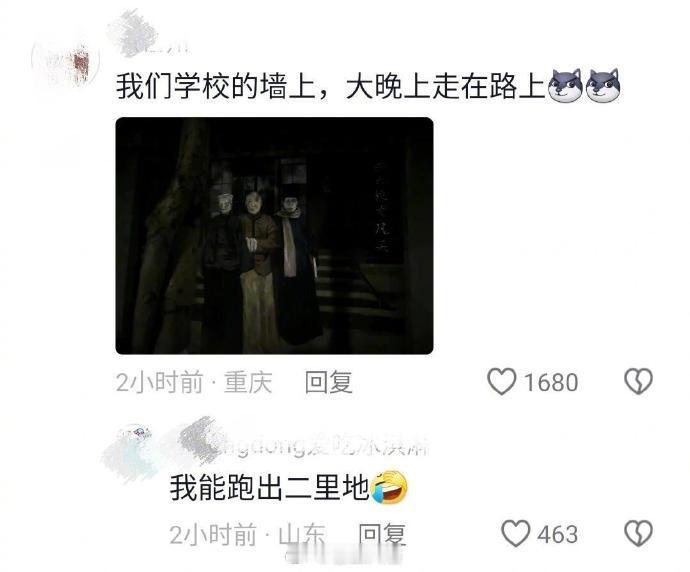Screen dimensions: 690x572
Task: Dislike the Chongqing comment with broken heart
Action: coord(639,381)
